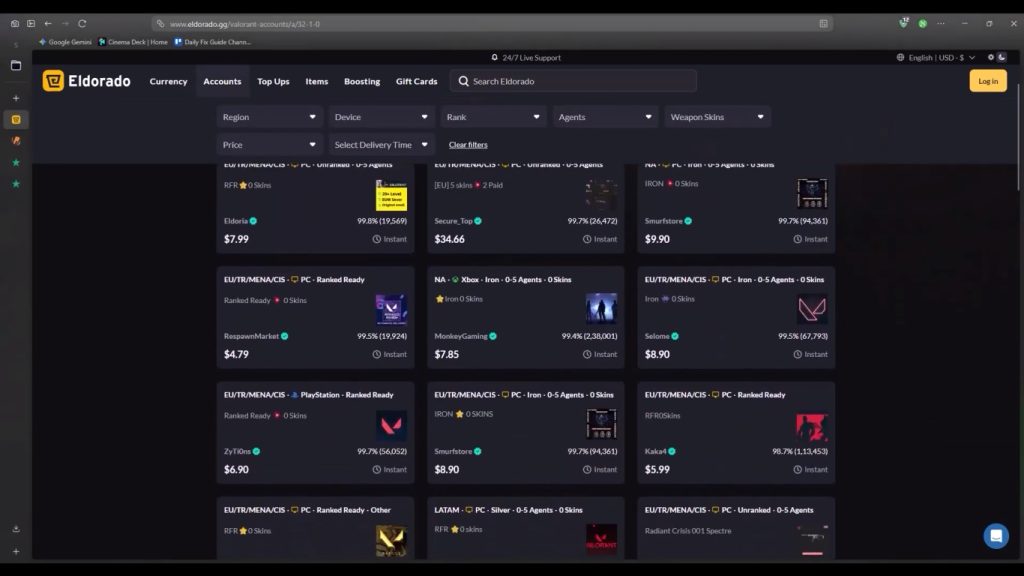Click the browser back arrow
1024x576 pixels.
tap(48, 24)
